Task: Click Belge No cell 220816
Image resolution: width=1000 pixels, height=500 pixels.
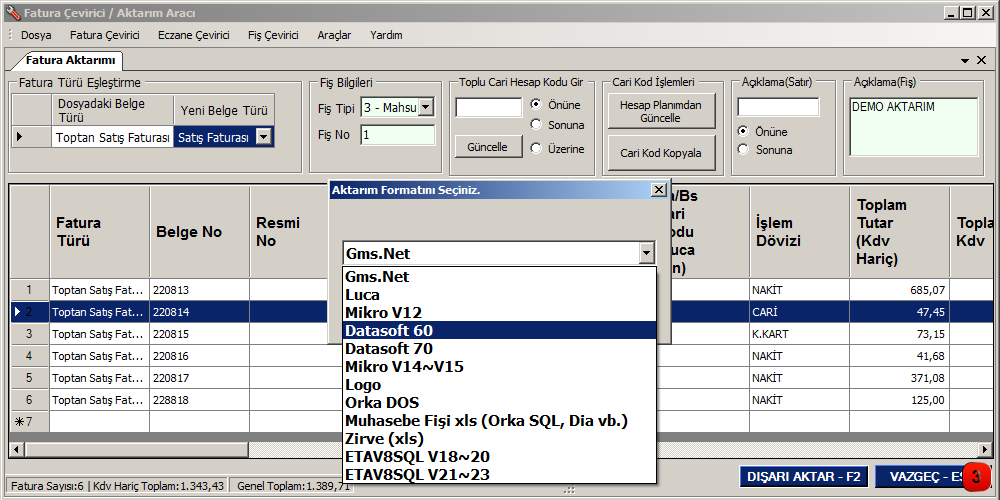Action: 200,355
